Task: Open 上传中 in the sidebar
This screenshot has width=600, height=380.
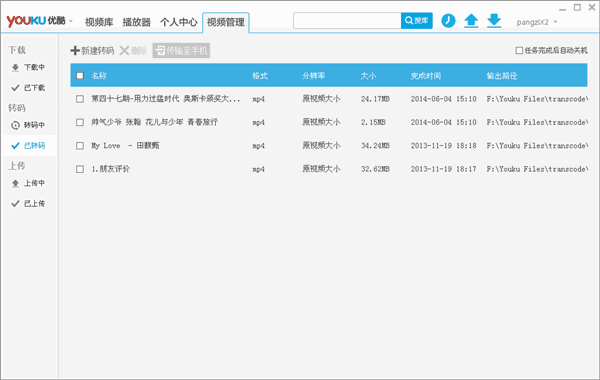Action: coord(29,183)
